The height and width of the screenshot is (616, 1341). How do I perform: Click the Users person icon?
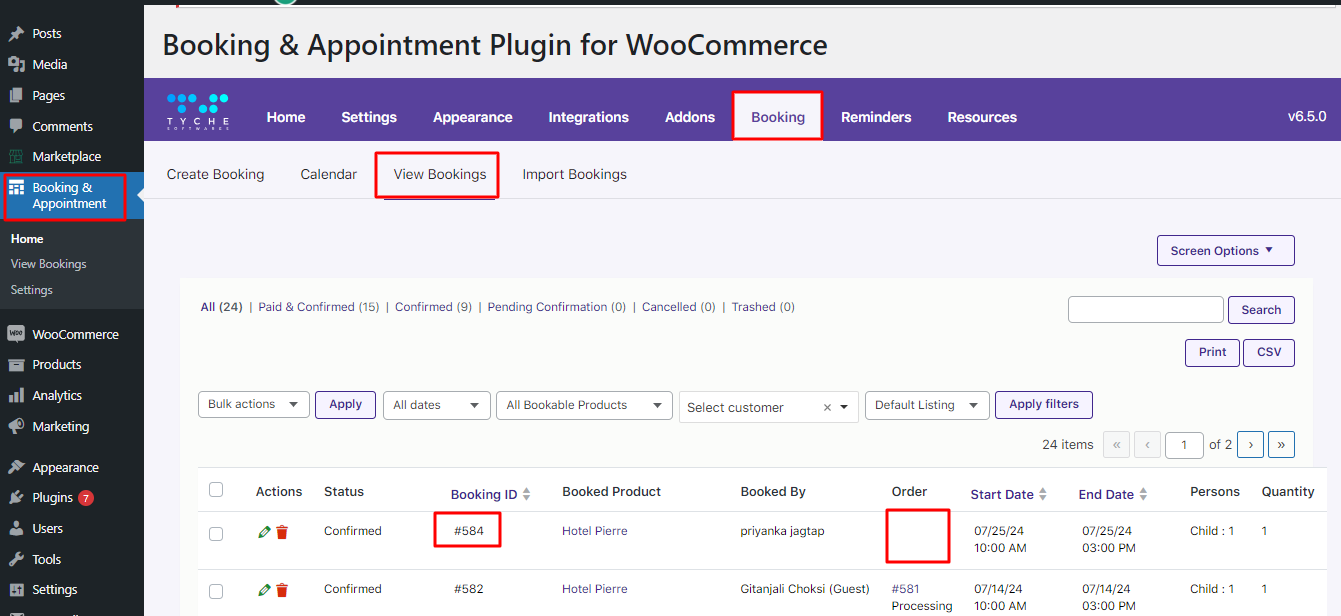click(x=16, y=528)
